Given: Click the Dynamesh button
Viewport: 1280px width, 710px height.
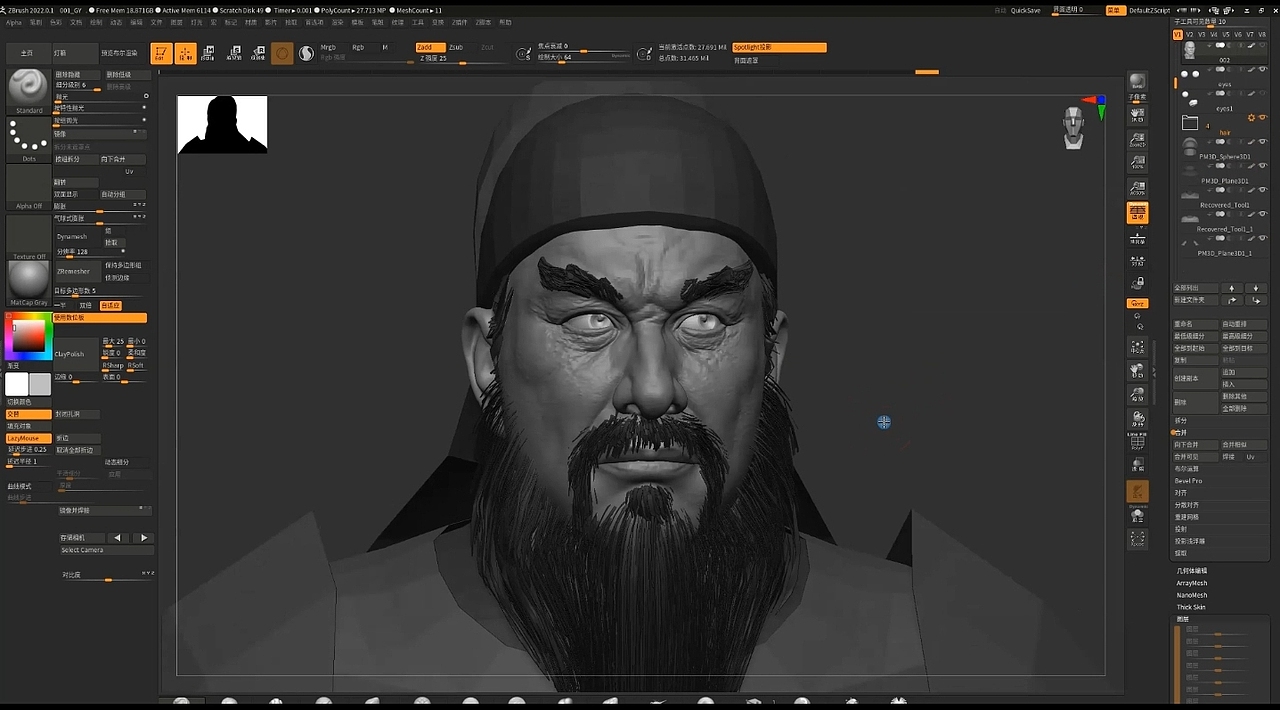Looking at the screenshot, I should (72, 236).
